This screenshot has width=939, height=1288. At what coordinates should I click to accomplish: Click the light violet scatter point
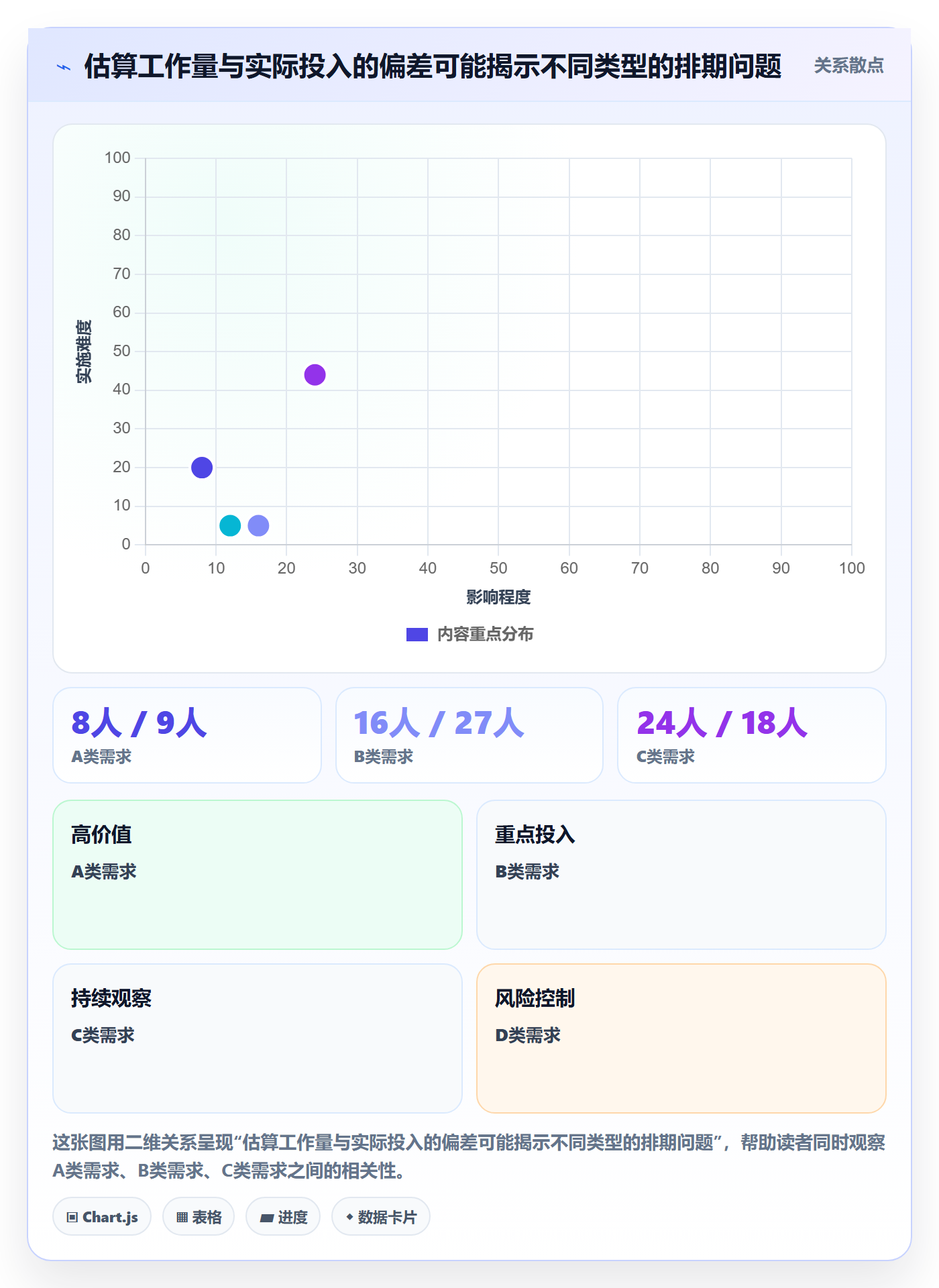click(x=258, y=525)
